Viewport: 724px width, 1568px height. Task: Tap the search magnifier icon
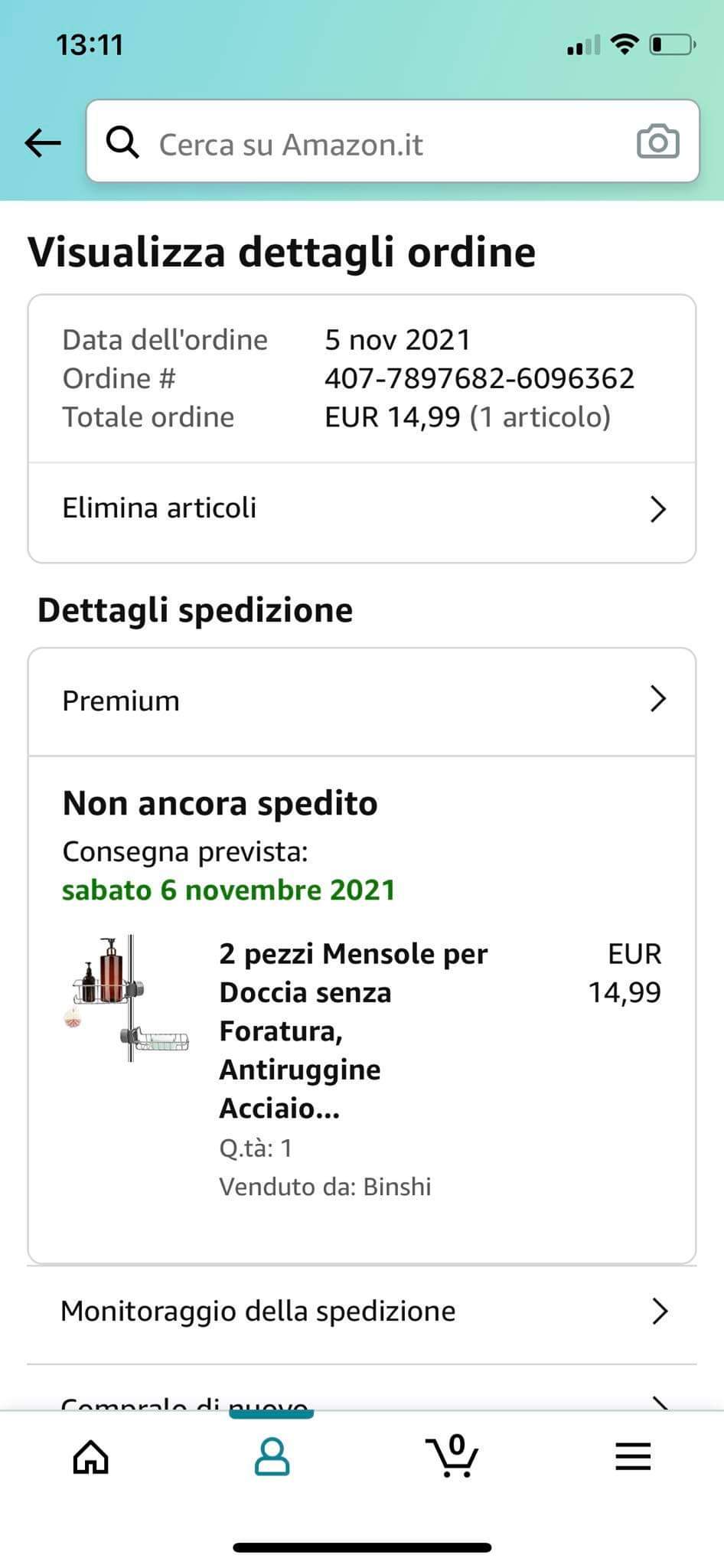tap(122, 142)
